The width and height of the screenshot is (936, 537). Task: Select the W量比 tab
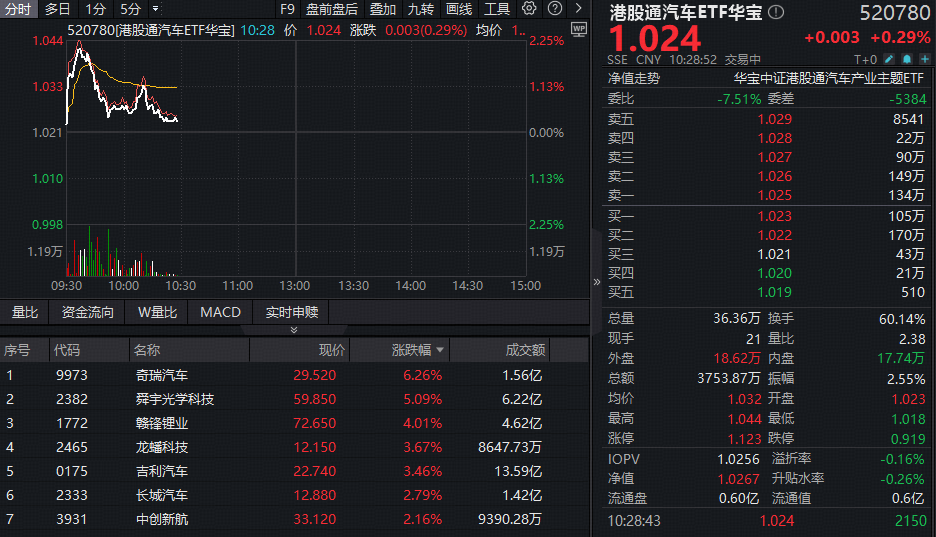157,312
